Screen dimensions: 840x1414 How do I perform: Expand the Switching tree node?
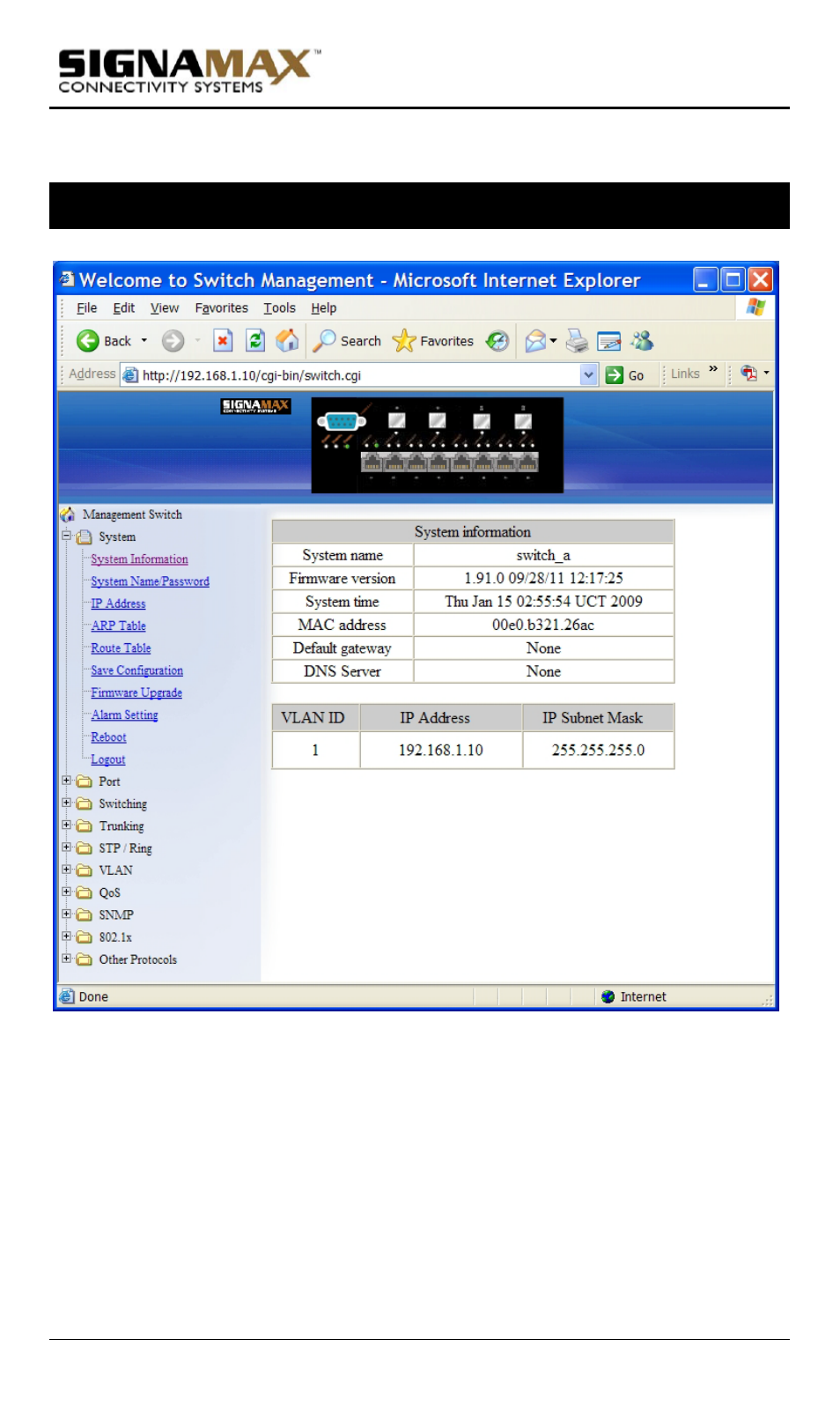coord(66,803)
